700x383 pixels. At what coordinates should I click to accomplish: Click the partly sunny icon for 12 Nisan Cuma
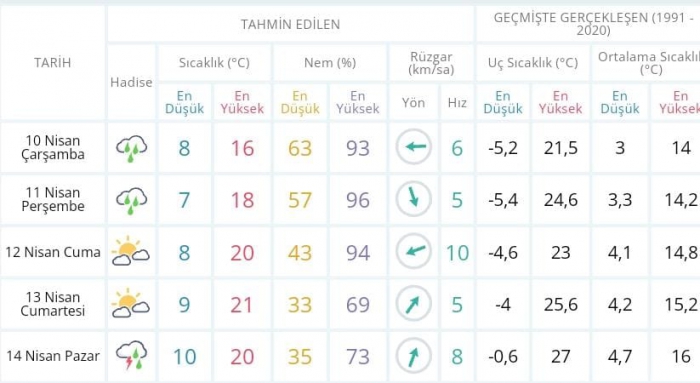pos(130,251)
